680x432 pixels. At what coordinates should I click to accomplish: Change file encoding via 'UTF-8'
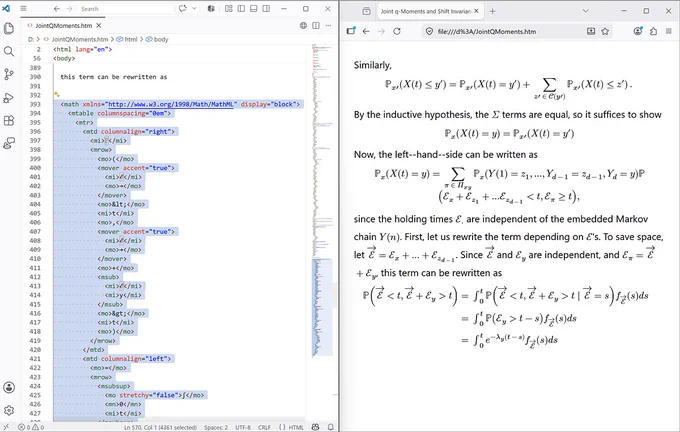point(243,427)
